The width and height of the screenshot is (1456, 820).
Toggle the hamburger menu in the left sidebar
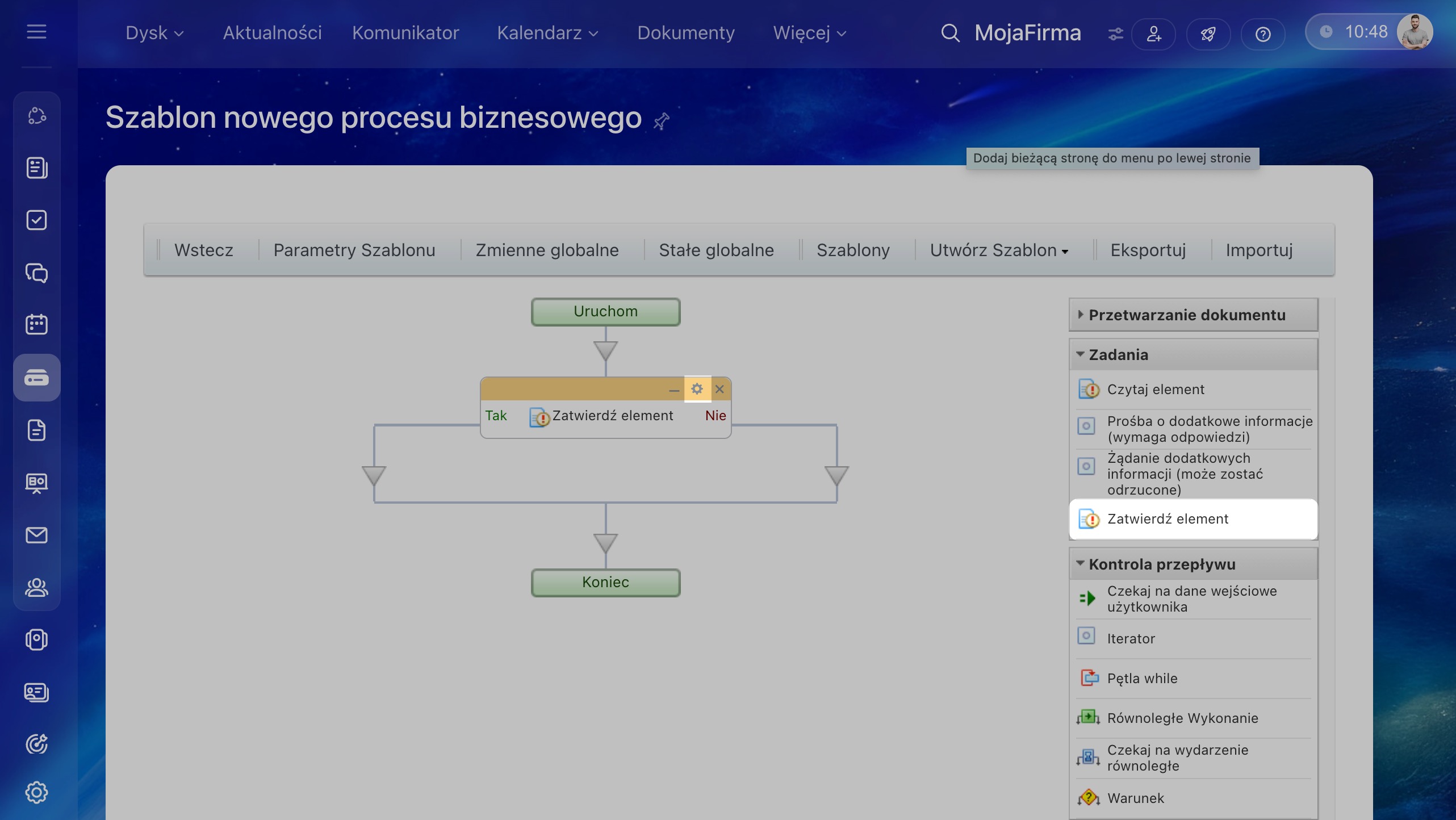pyautogui.click(x=36, y=32)
